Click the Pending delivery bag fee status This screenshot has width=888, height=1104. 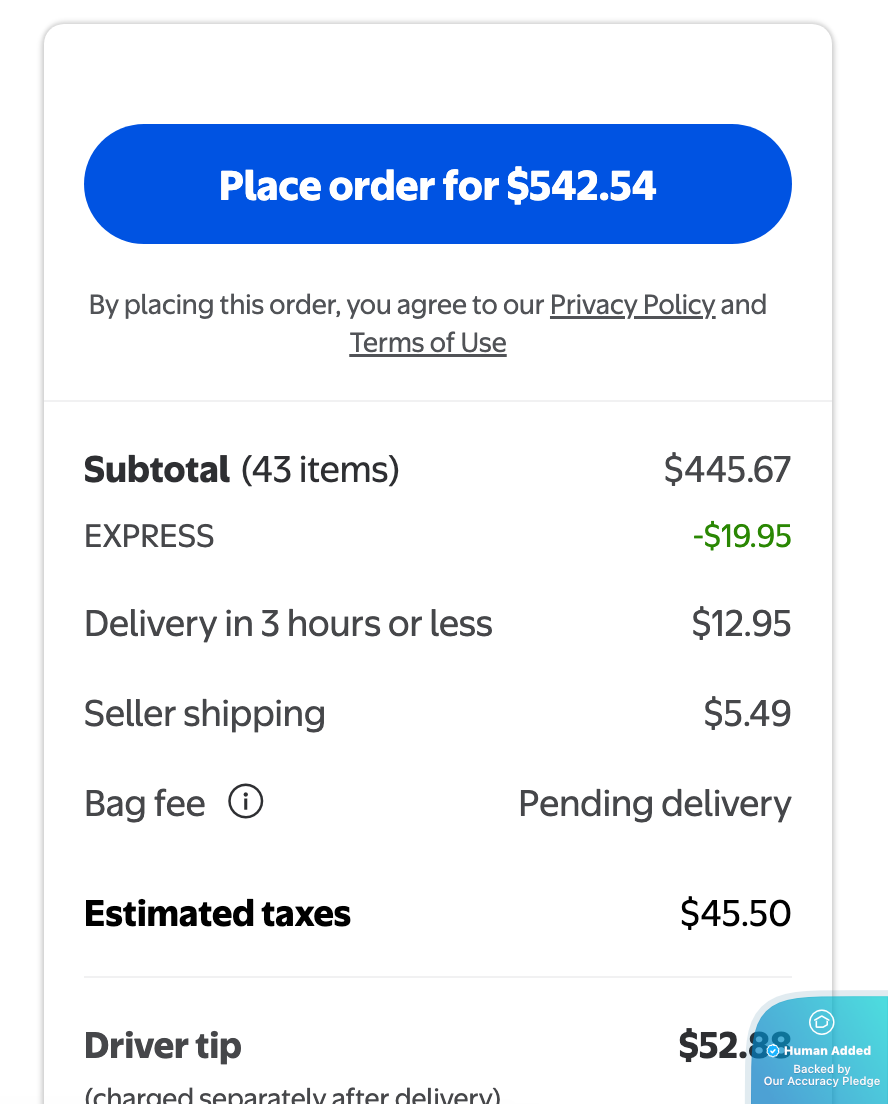(654, 804)
